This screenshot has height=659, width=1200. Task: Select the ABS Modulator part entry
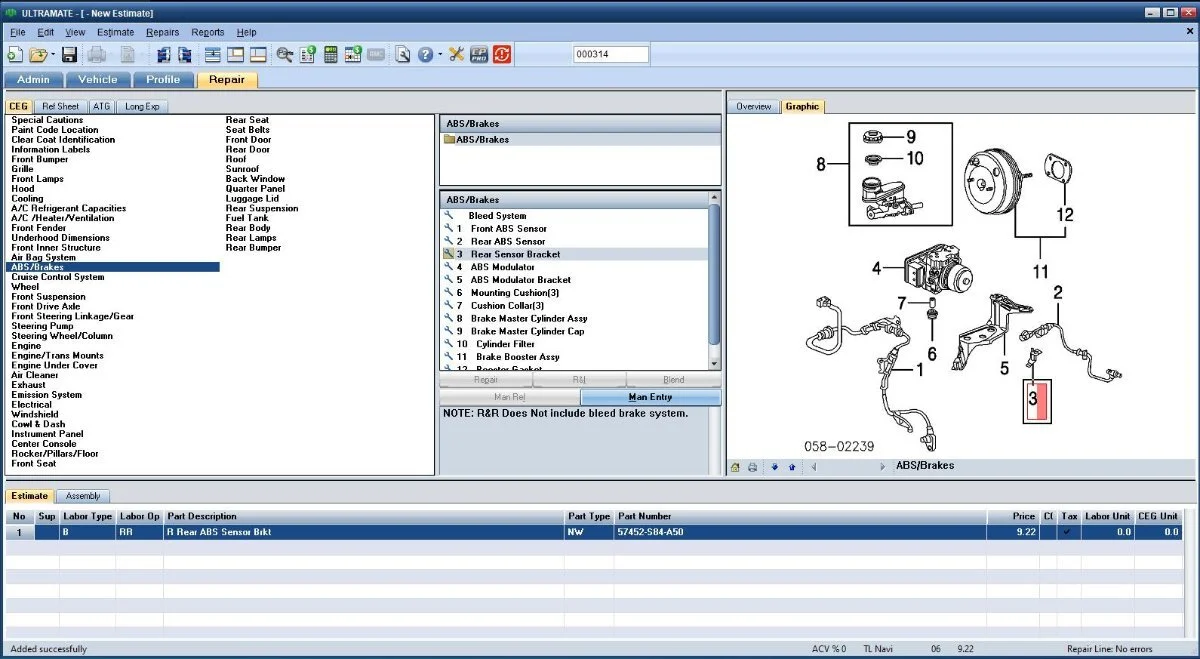click(502, 267)
